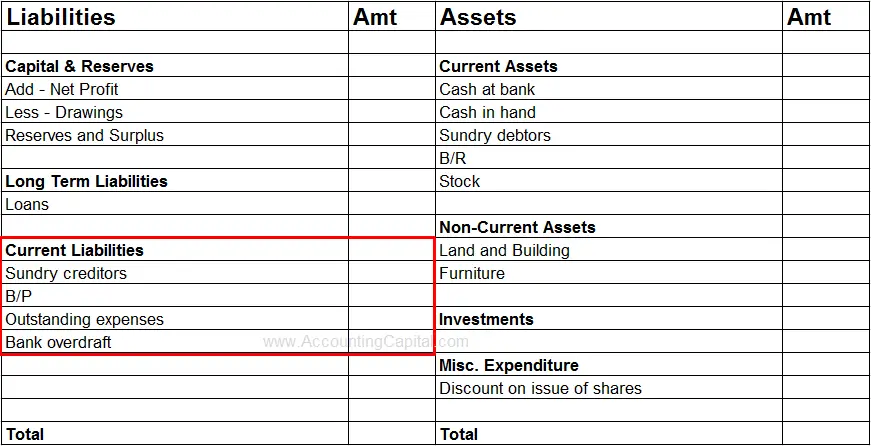This screenshot has height=446, width=871.
Task: Select the Stock cell
Action: tap(460, 181)
